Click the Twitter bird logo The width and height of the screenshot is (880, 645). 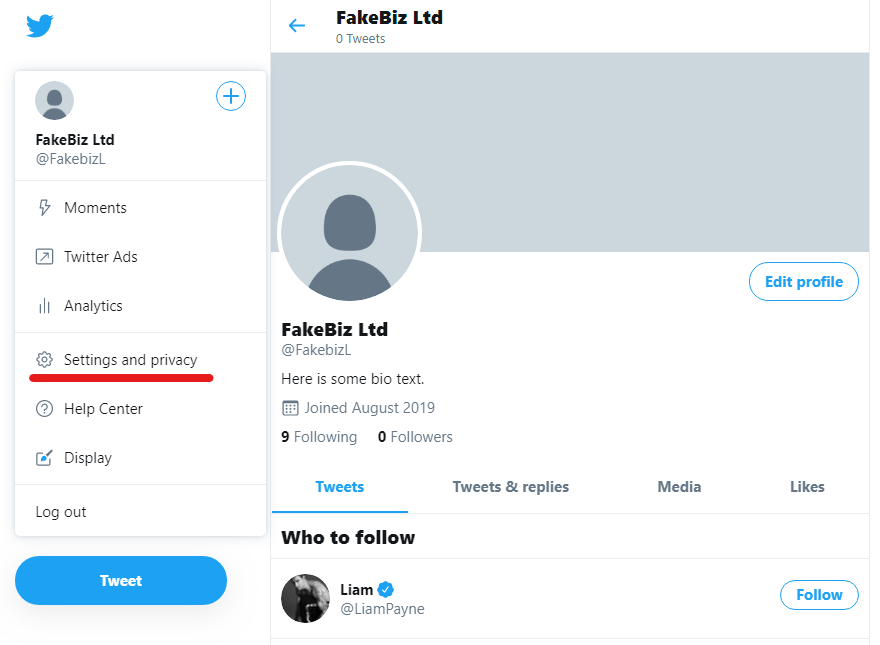38,25
